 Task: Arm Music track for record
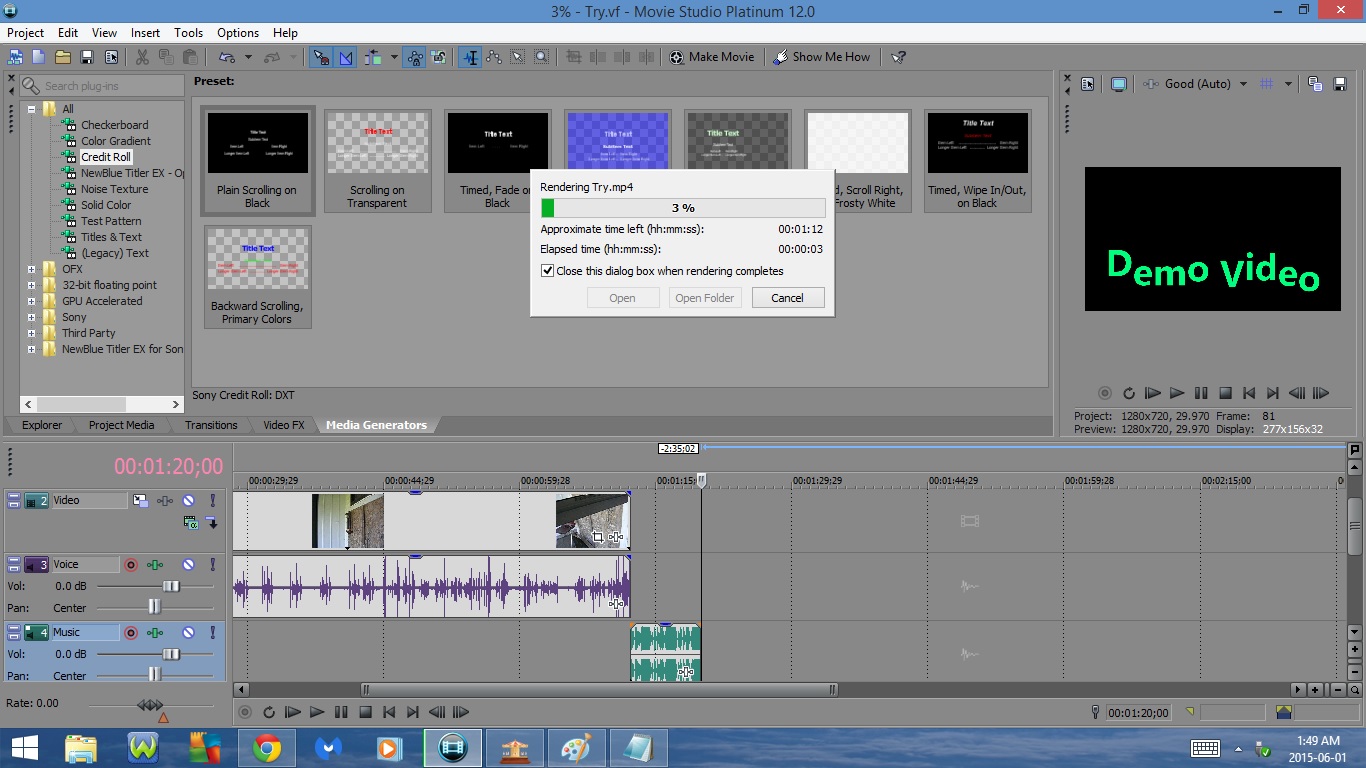[x=130, y=633]
